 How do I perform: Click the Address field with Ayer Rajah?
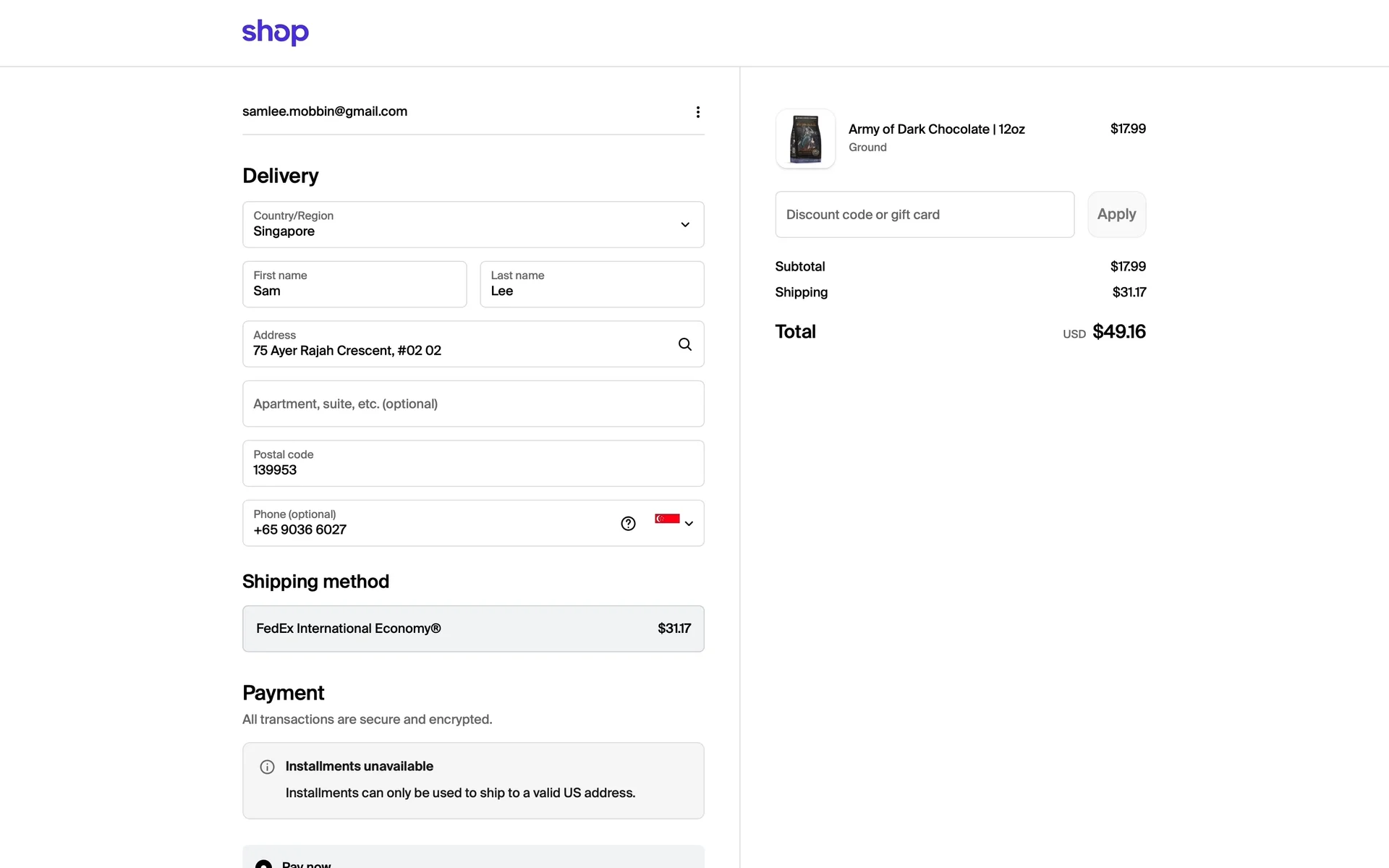[456, 344]
